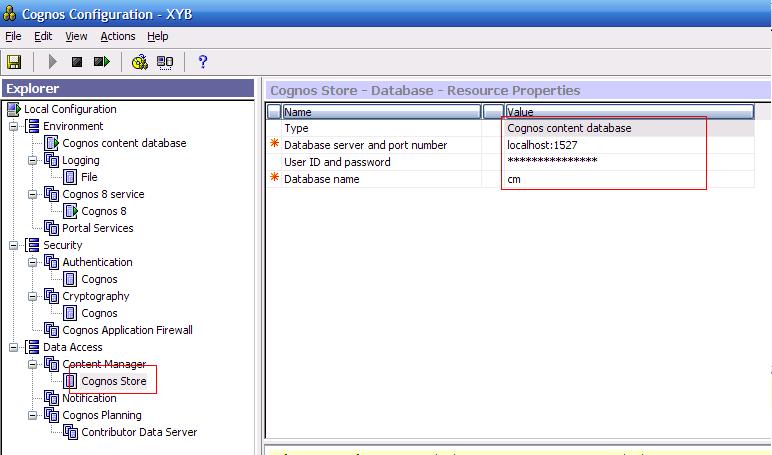Open the Actions menu
This screenshot has width=772, height=455.
pyautogui.click(x=118, y=36)
